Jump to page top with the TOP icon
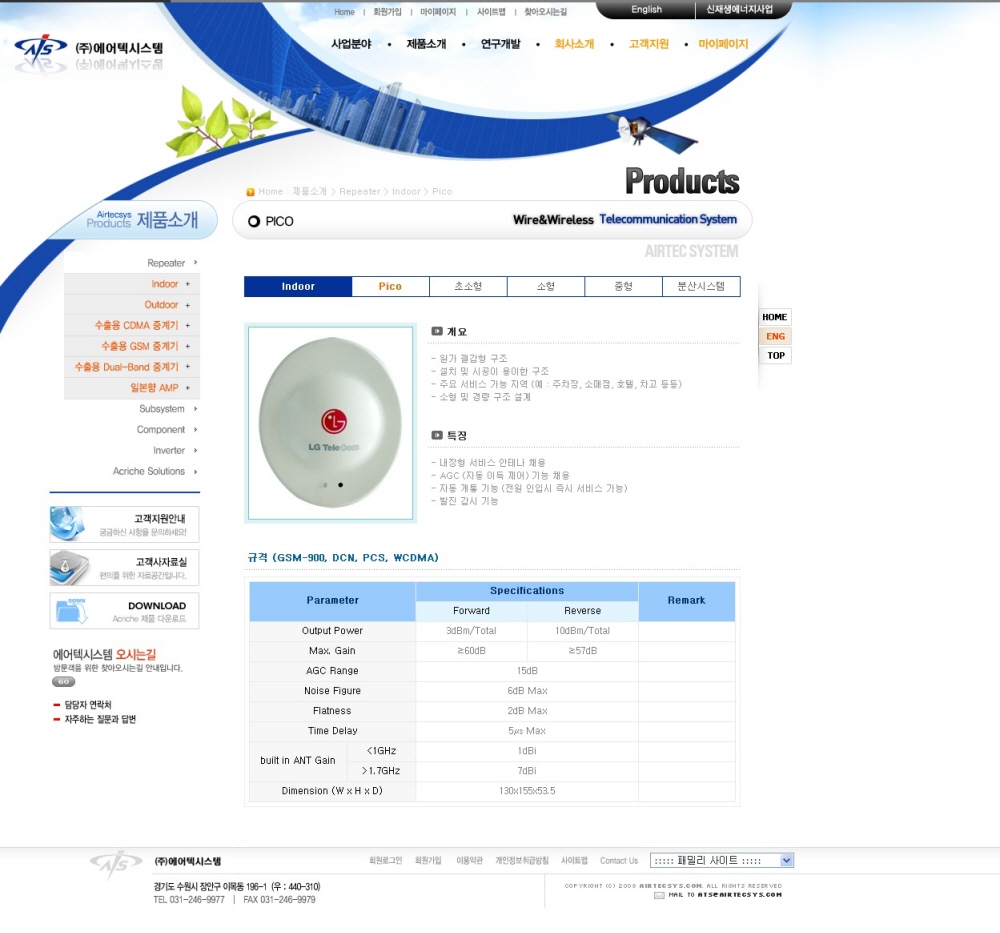1000x933 pixels. pos(775,355)
